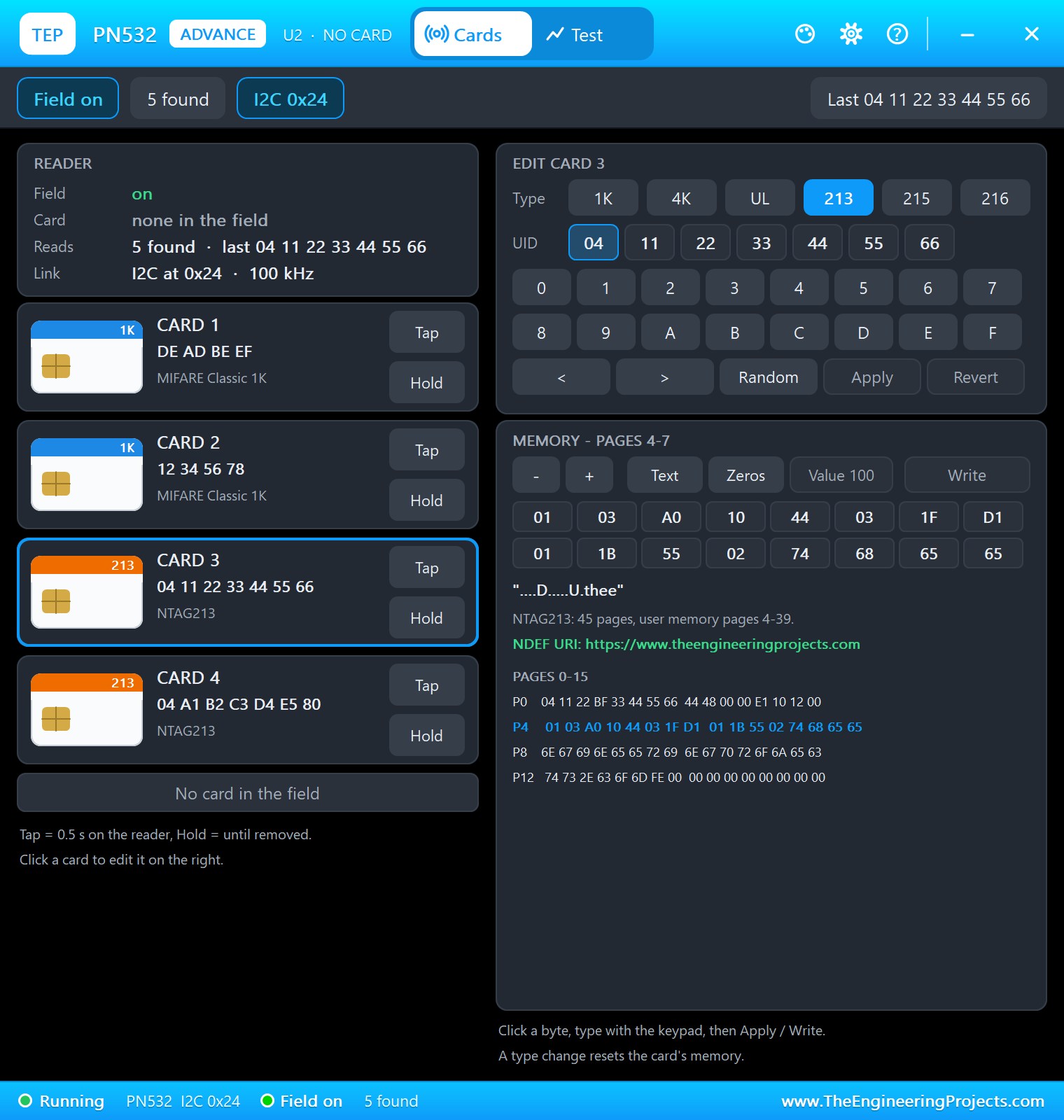Click keypad hex key C
Screen dimensions: 1064x1120
coord(799,332)
